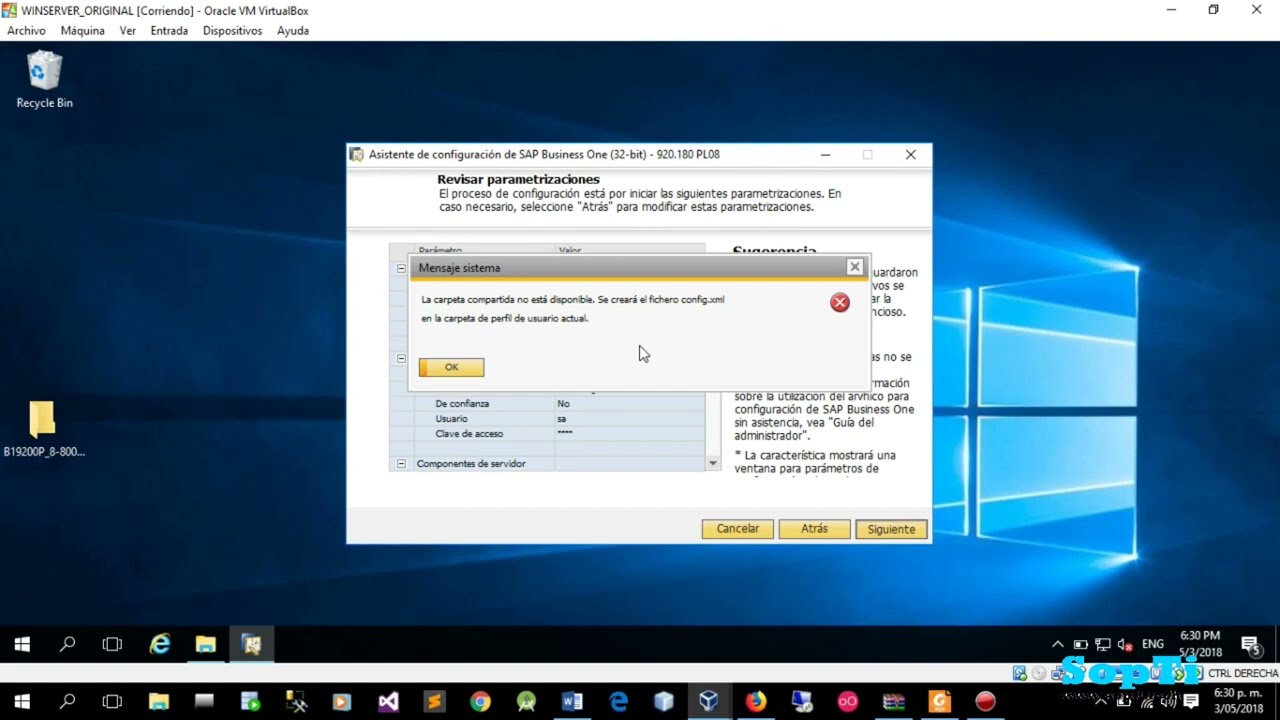Open Microsoft Edge from host taskbar
1280x720 pixels.
(x=618, y=701)
